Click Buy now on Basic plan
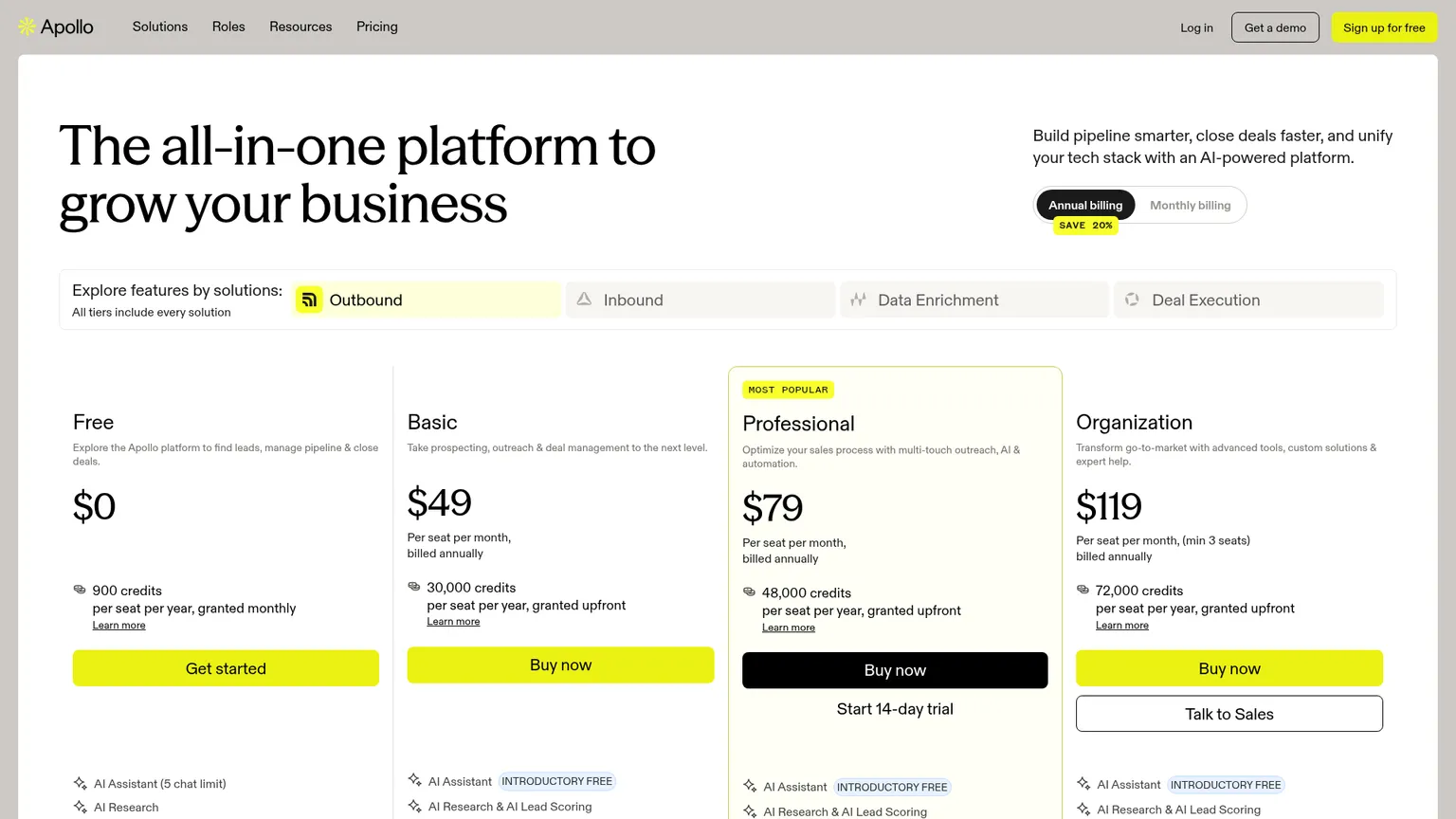The width and height of the screenshot is (1456, 819). point(560,665)
